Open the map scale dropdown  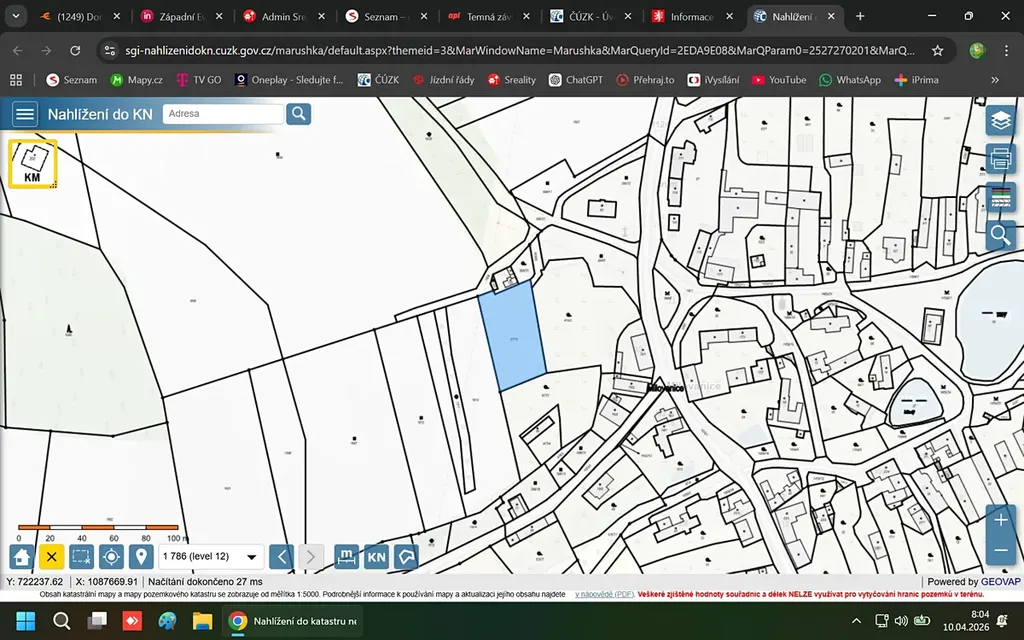pos(252,557)
